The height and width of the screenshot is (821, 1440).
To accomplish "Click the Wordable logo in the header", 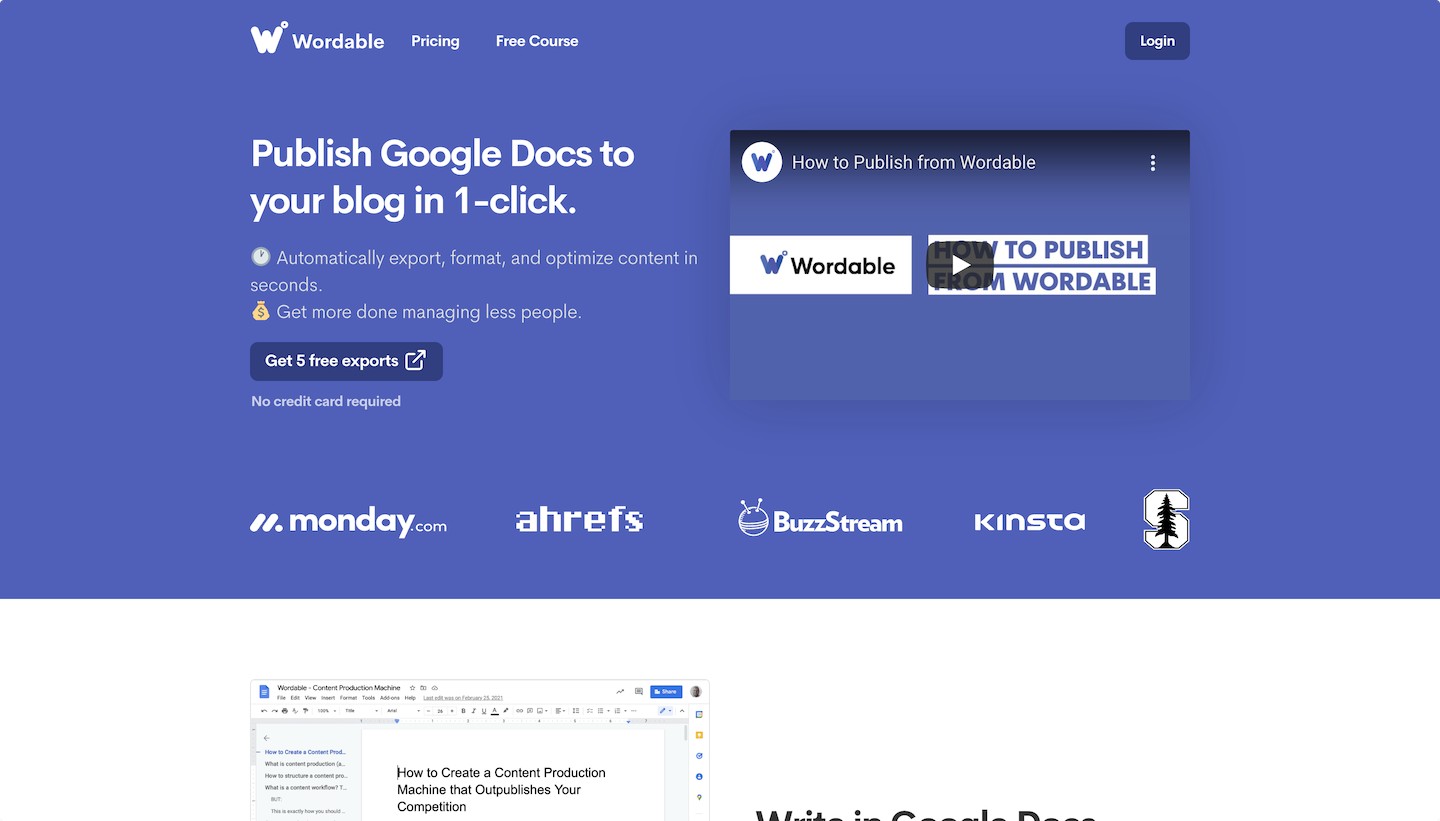I will click(x=317, y=39).
